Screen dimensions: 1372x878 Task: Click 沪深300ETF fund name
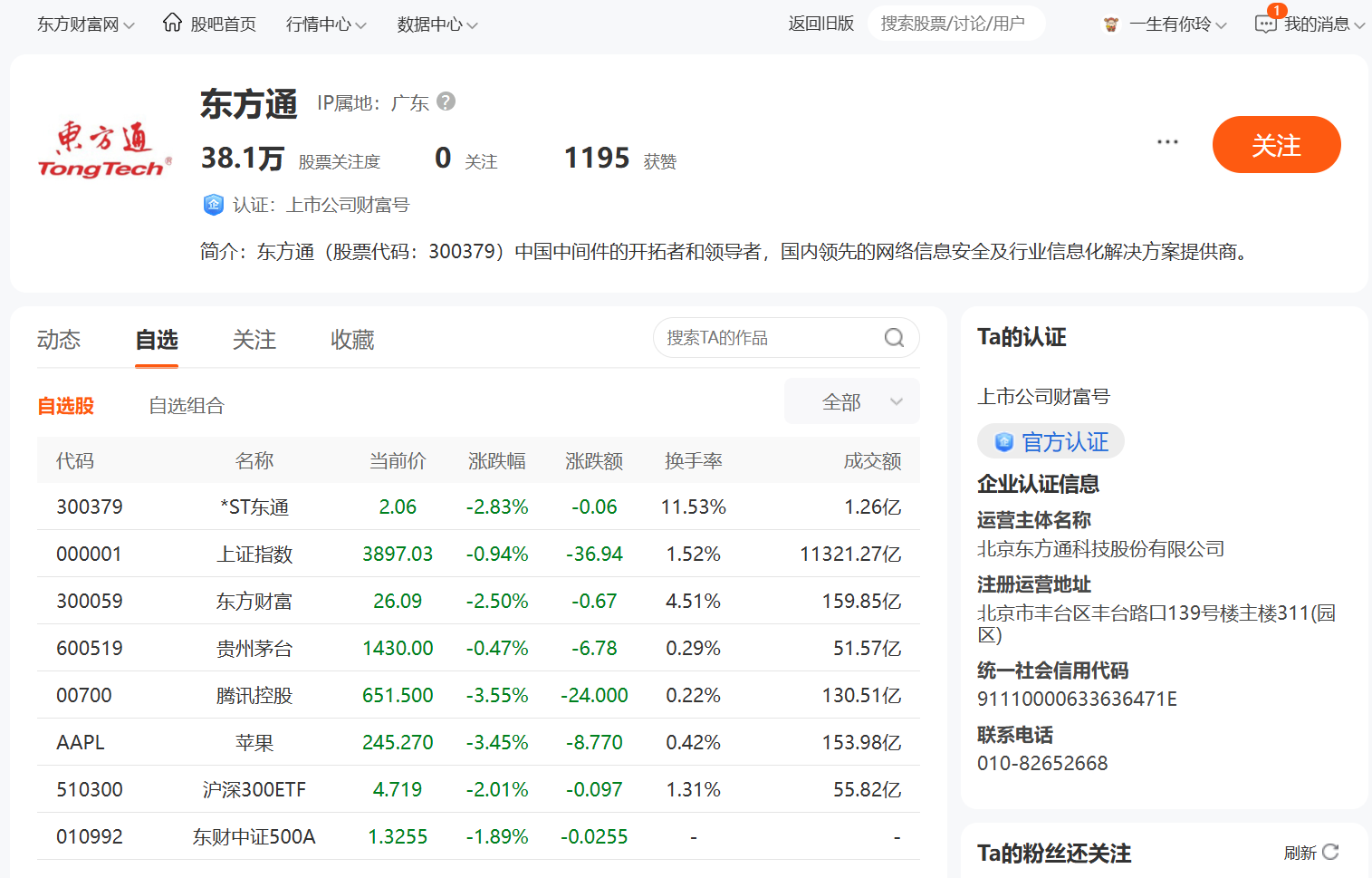pyautogui.click(x=254, y=789)
